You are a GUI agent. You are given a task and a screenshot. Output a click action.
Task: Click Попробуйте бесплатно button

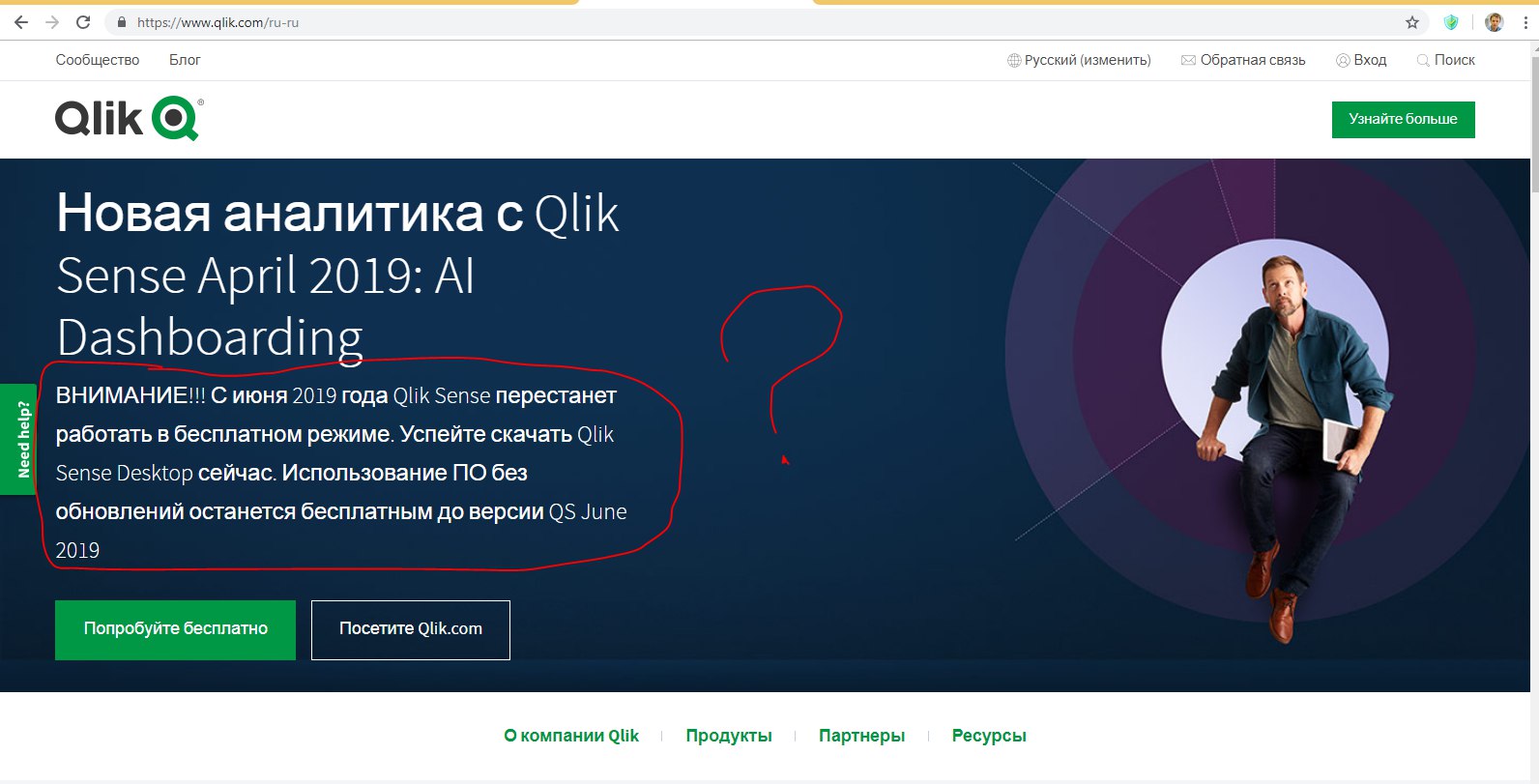(175, 630)
